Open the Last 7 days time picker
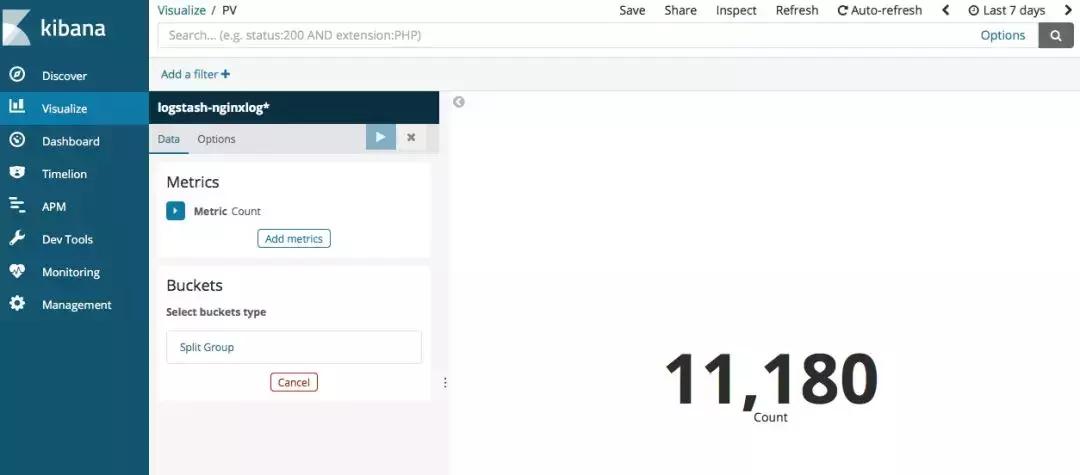The width and height of the screenshot is (1080, 475). click(x=1006, y=10)
